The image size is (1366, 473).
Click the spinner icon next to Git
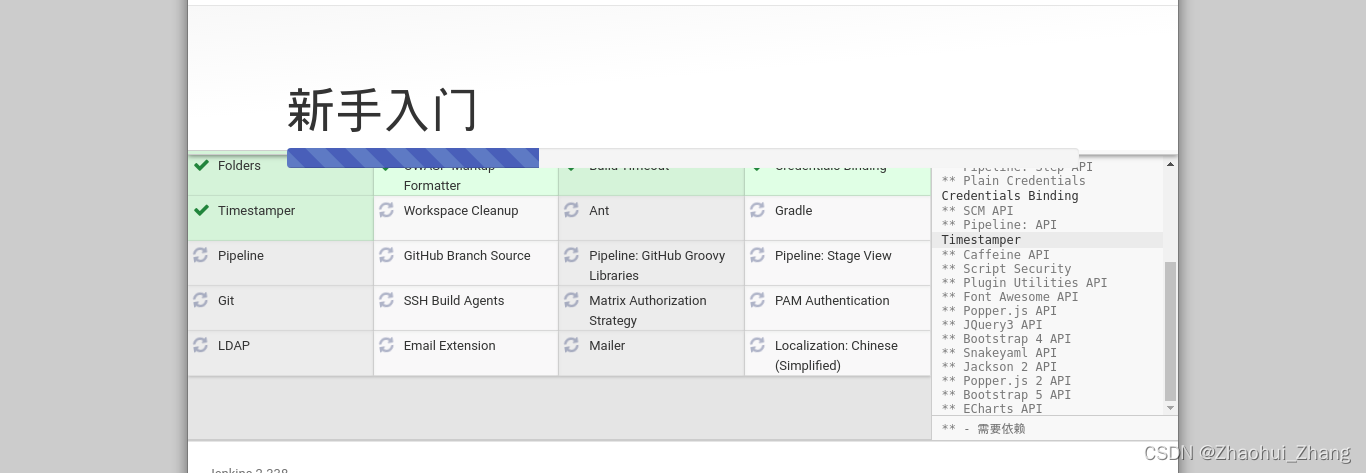click(201, 301)
